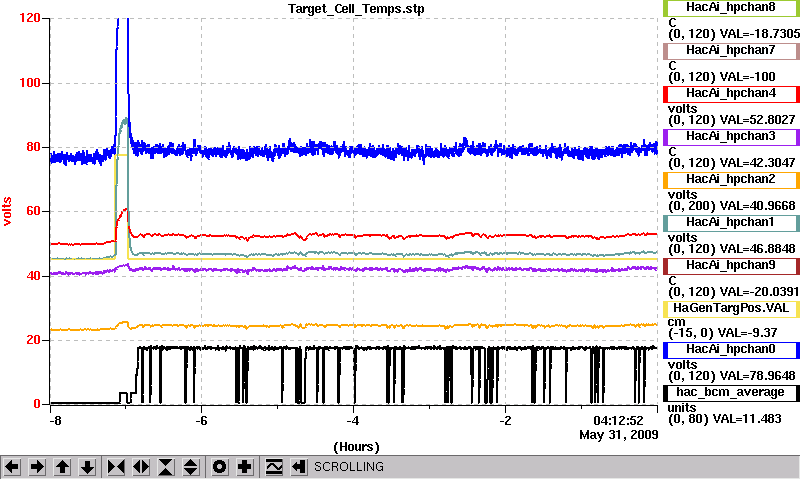Click the 'units' label under hac_bcm_average
The height and width of the screenshot is (479, 800).
click(682, 408)
